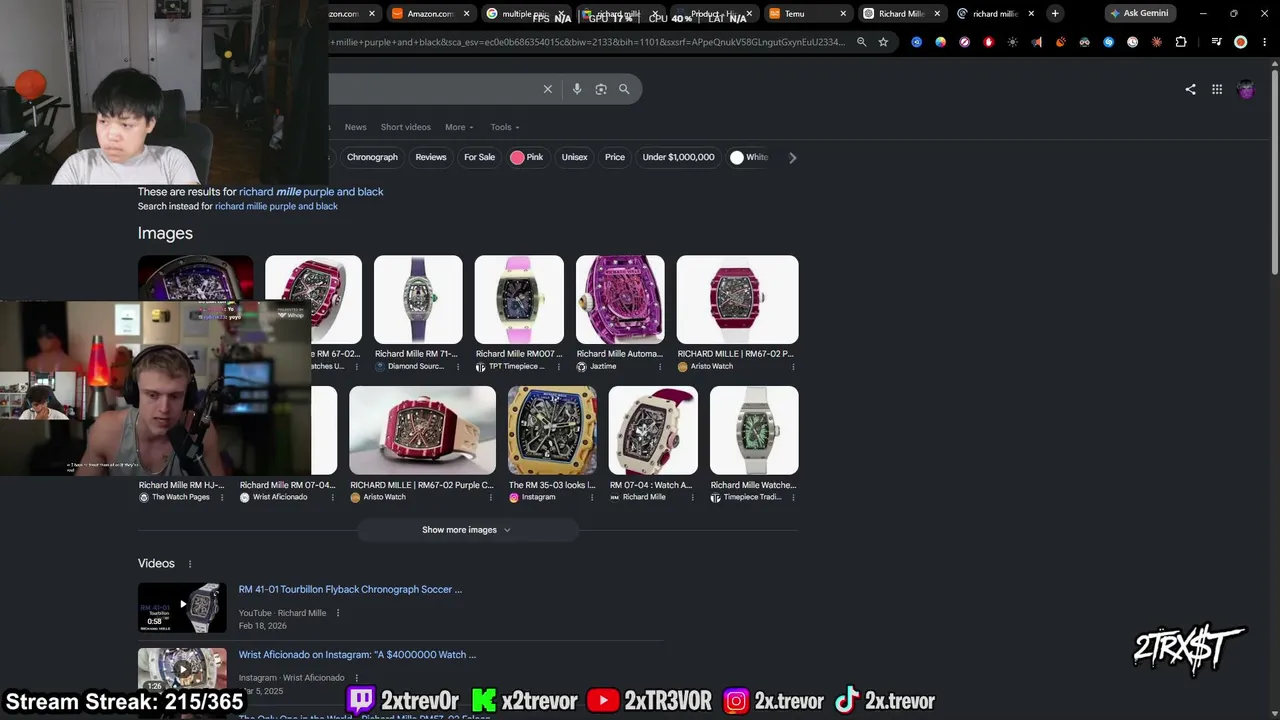Open the Chrome three-dot menu
This screenshot has width=1280, height=720.
1264,42
